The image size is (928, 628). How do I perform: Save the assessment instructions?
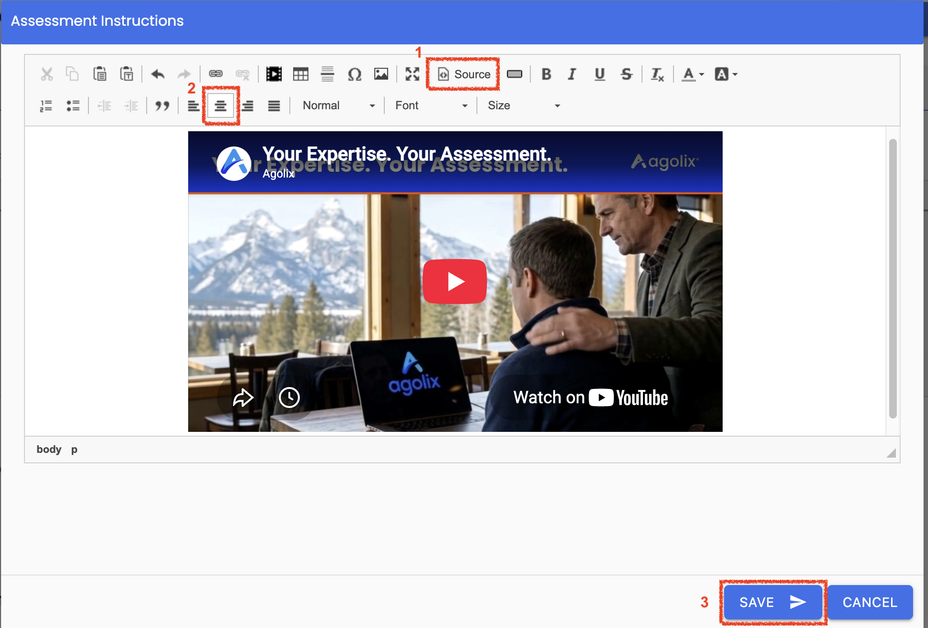tap(773, 603)
